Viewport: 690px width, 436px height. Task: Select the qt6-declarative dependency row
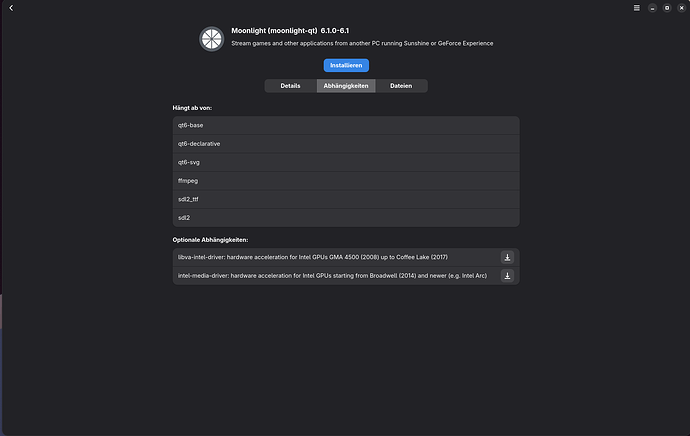coord(346,144)
